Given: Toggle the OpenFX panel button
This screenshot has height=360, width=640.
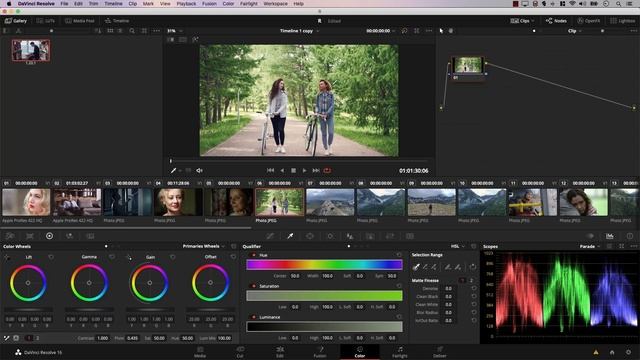Looking at the screenshot, I should [x=589, y=21].
